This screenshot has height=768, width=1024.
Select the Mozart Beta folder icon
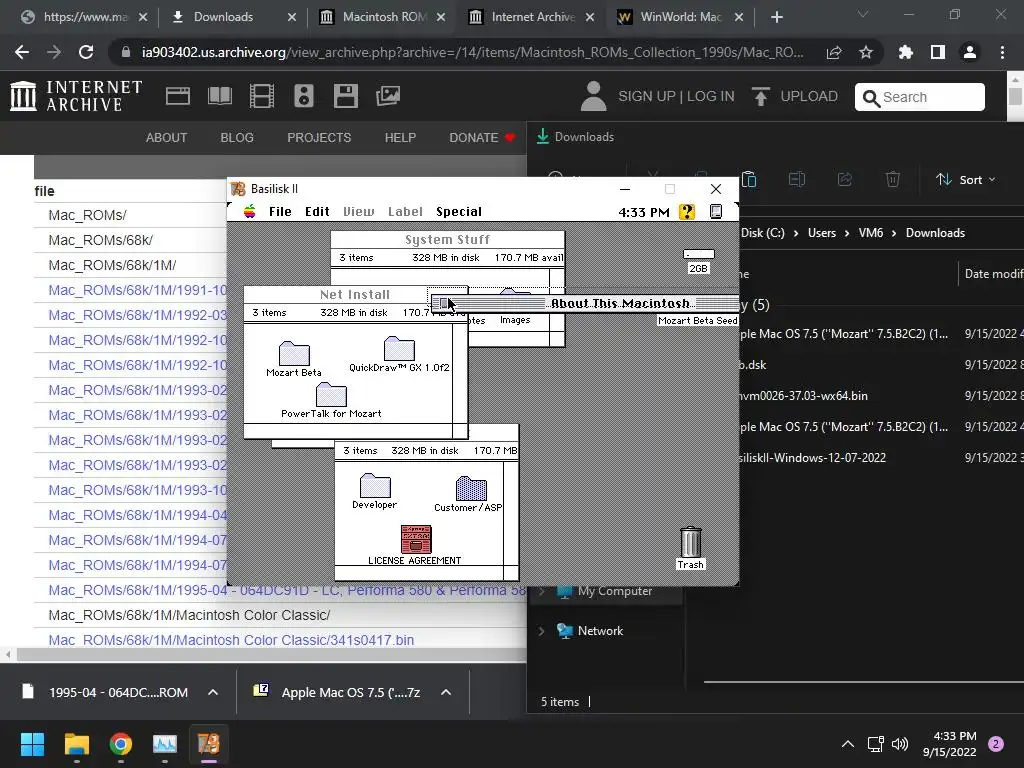294,353
